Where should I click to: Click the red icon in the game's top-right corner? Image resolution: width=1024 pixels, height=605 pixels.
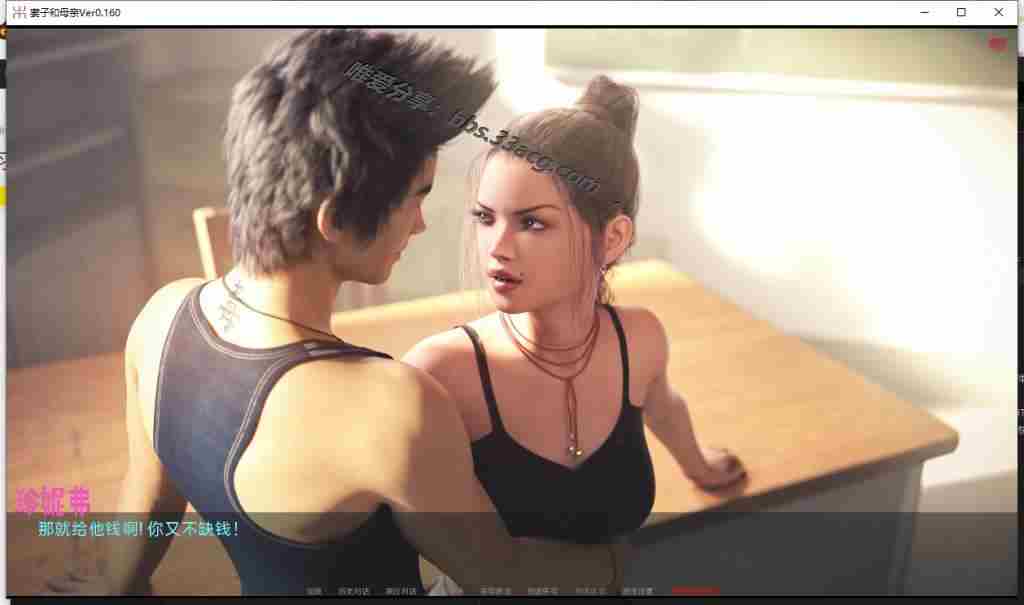tap(996, 43)
